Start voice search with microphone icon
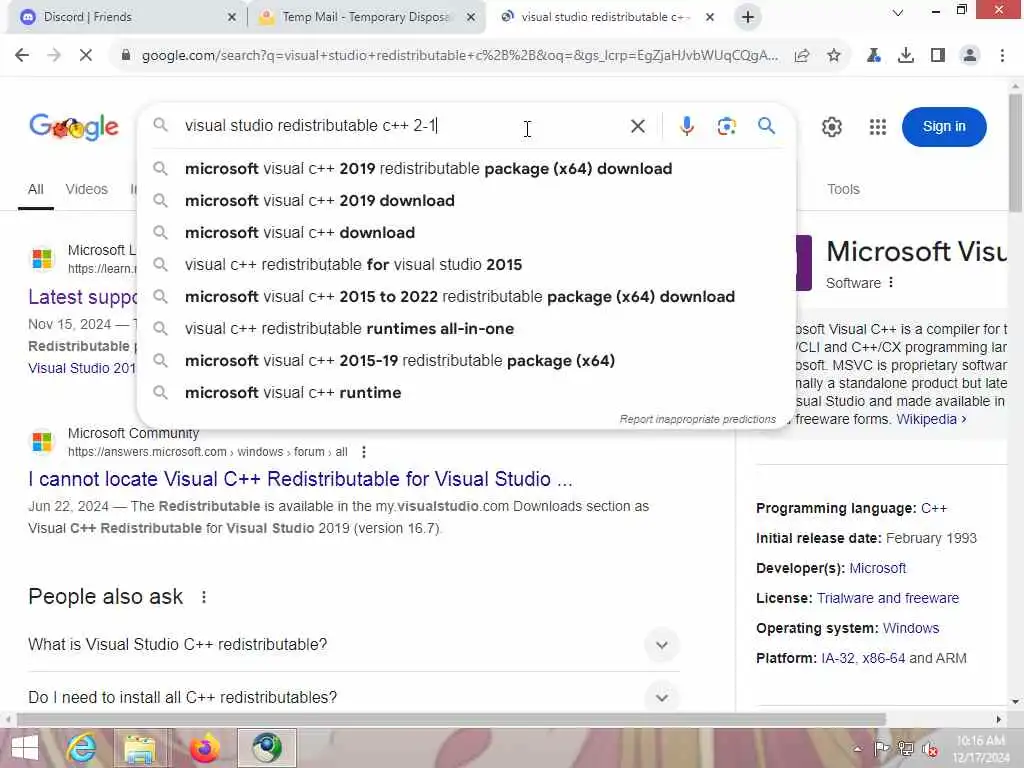Viewport: 1024px width, 768px height. point(686,126)
